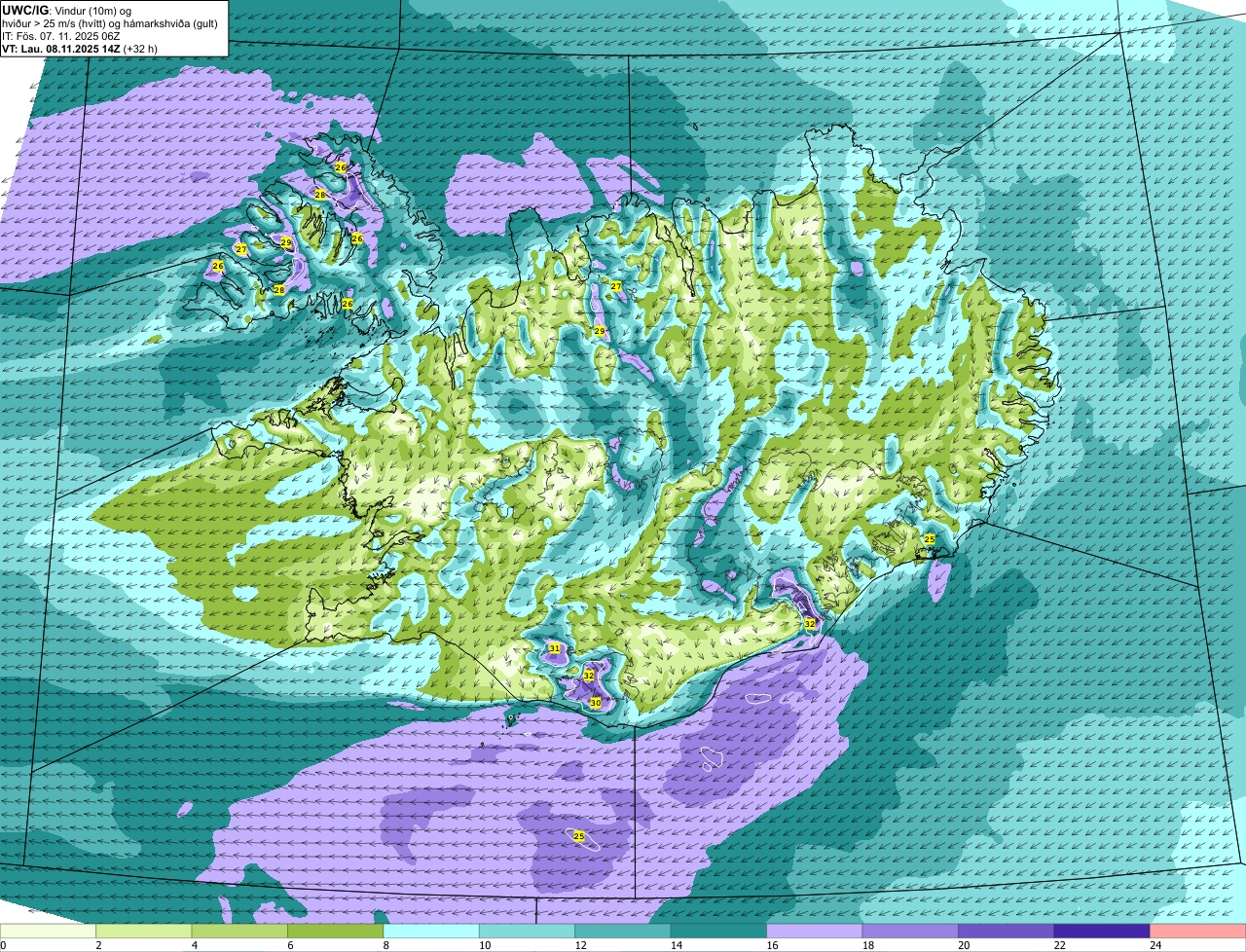1246x952 pixels.
Task: Select the above-24 m/s pink legend swatch
Action: coord(1198,931)
